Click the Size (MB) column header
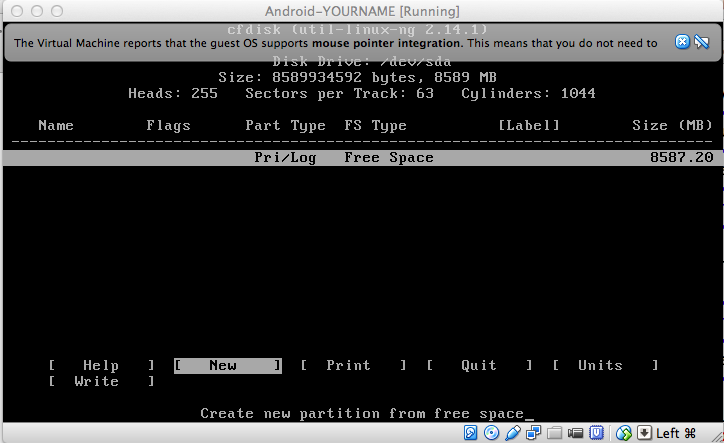 tap(672, 125)
